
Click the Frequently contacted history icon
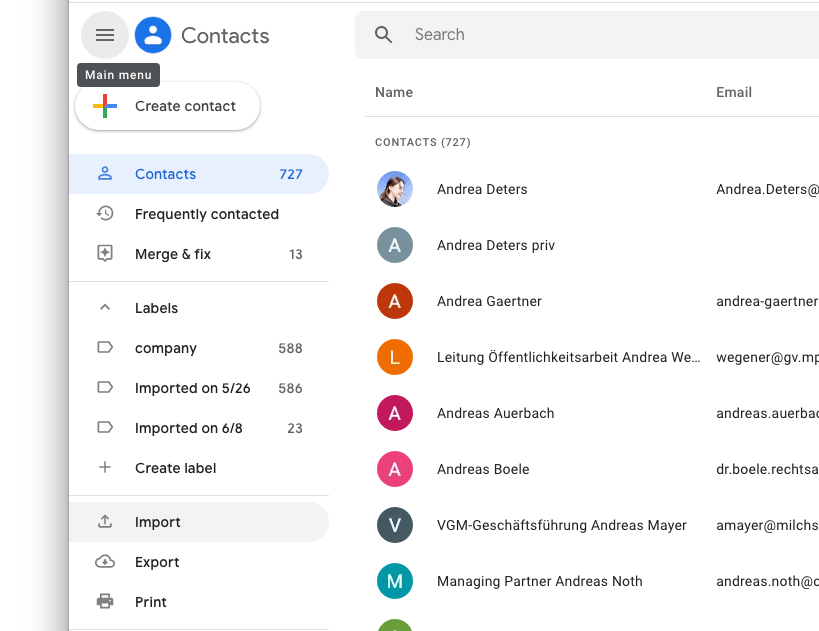(x=104, y=214)
